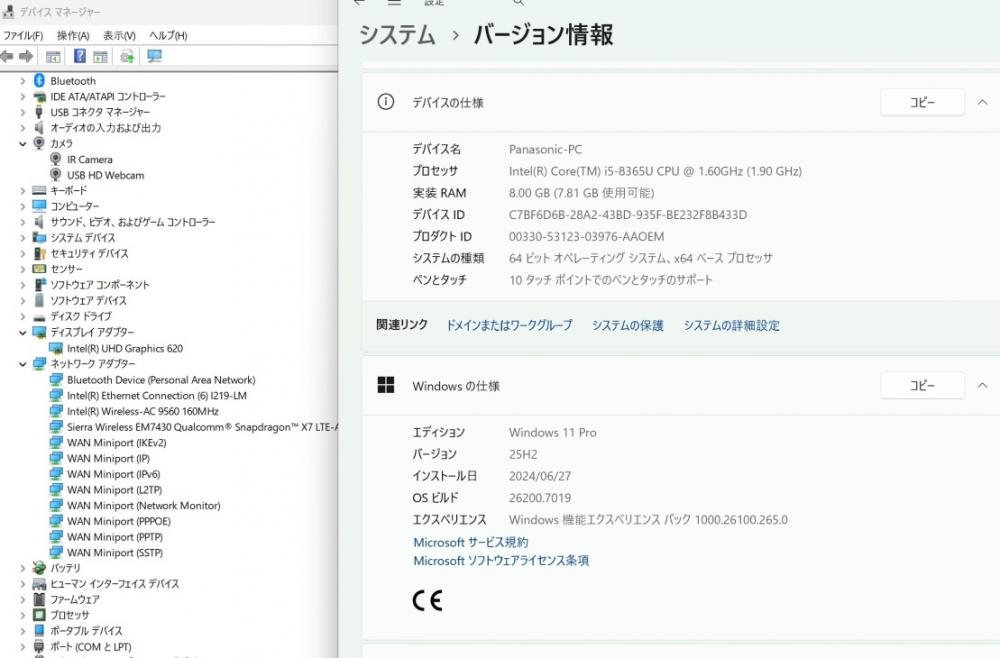Select WAN Miniport (Network Monitor) row
The height and width of the screenshot is (658, 1000).
pyautogui.click(x=143, y=506)
